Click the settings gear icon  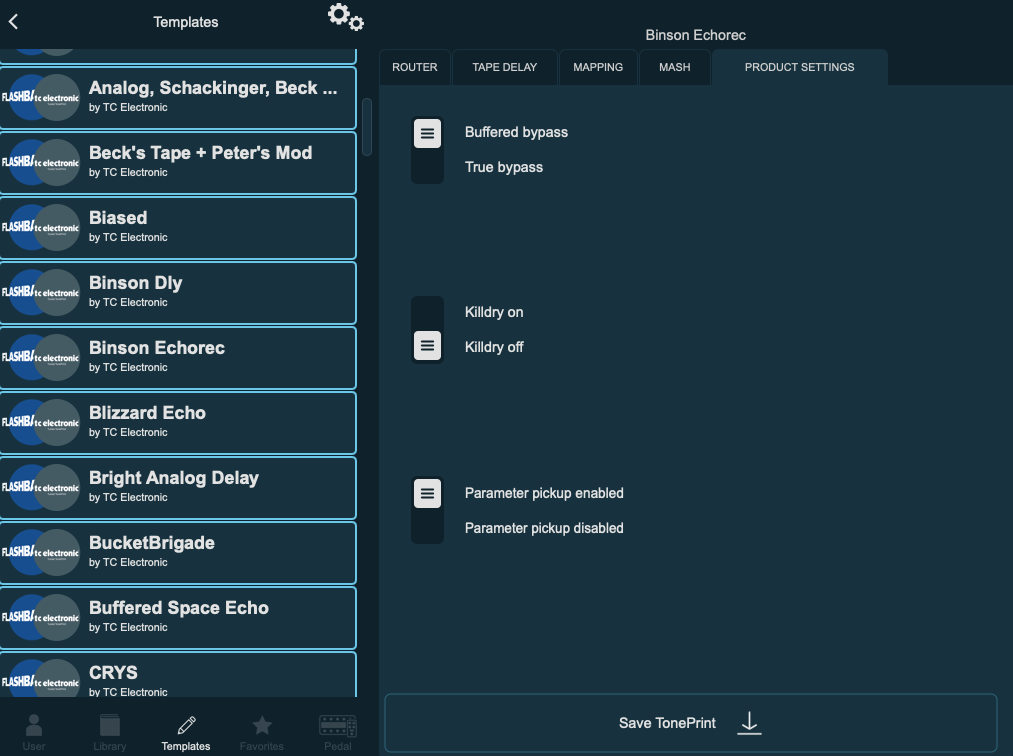(345, 17)
